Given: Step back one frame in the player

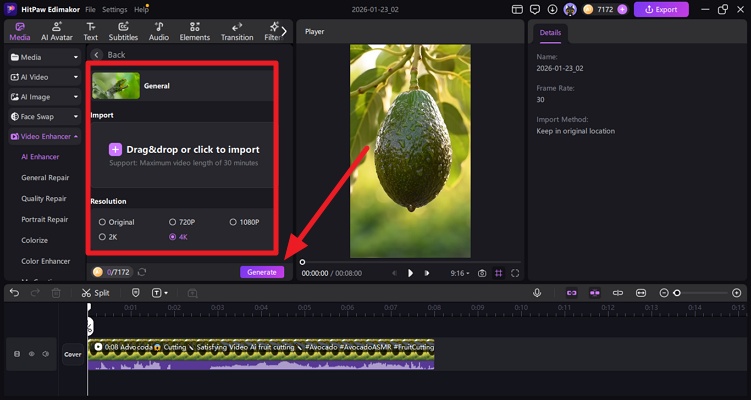Looking at the screenshot, I should [x=395, y=273].
